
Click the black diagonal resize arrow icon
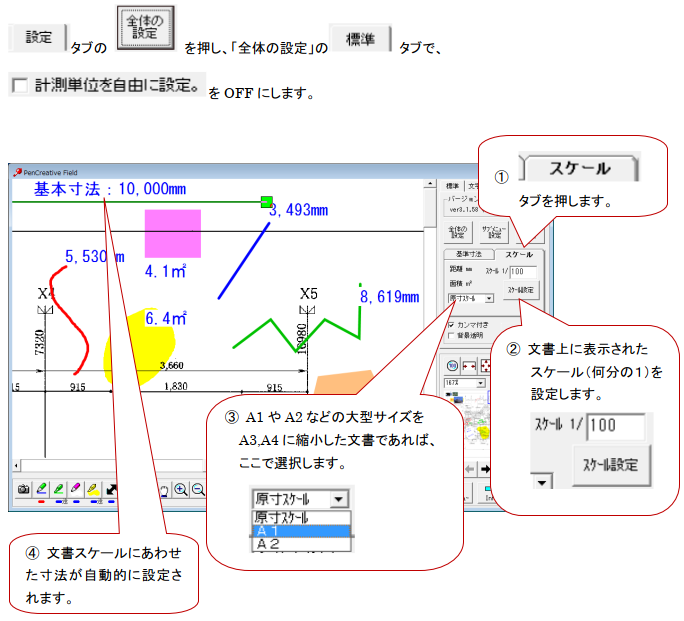tap(112, 489)
